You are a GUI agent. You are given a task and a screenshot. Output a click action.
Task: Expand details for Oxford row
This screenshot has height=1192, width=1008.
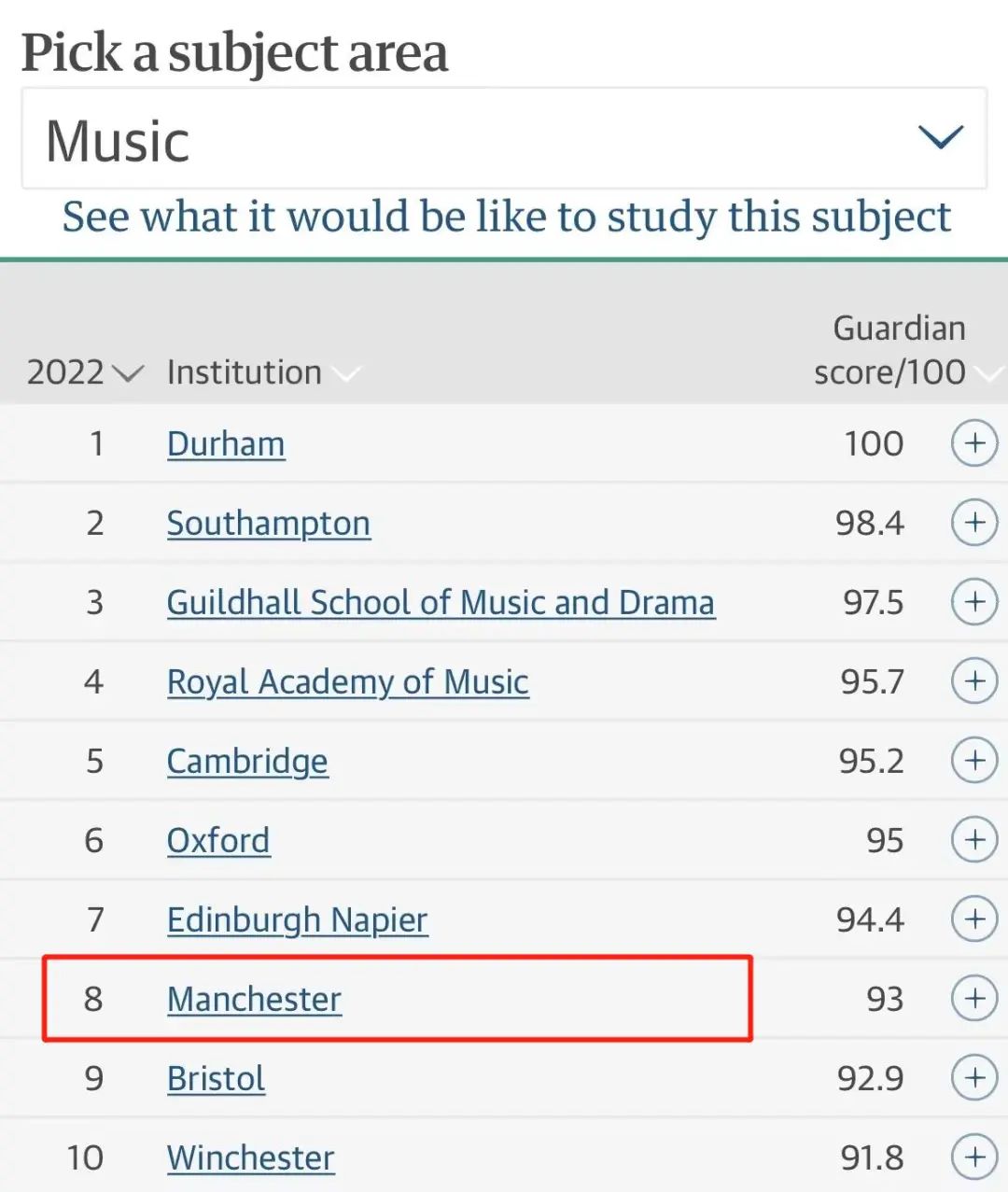[x=974, y=840]
